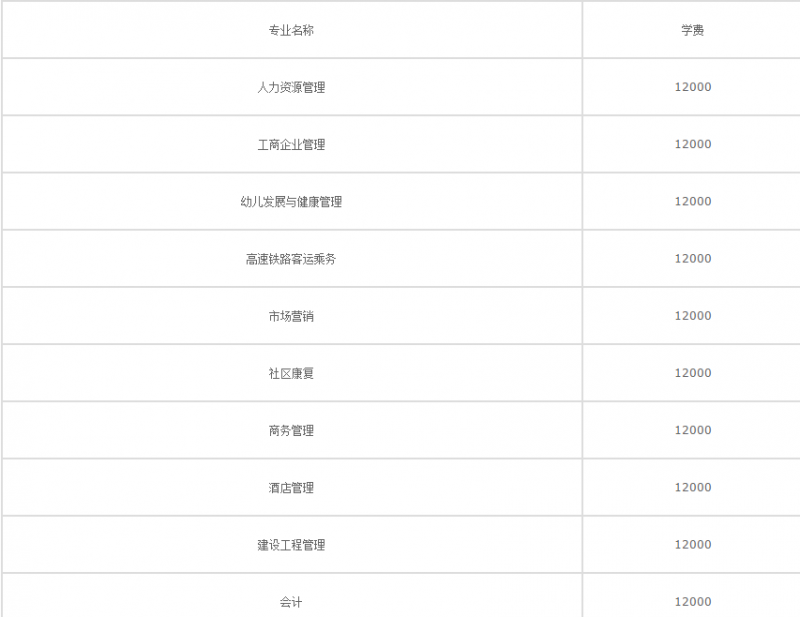The image size is (800, 617).
Task: Select the 幼儿发展与健康管理 cell
Action: (291, 201)
